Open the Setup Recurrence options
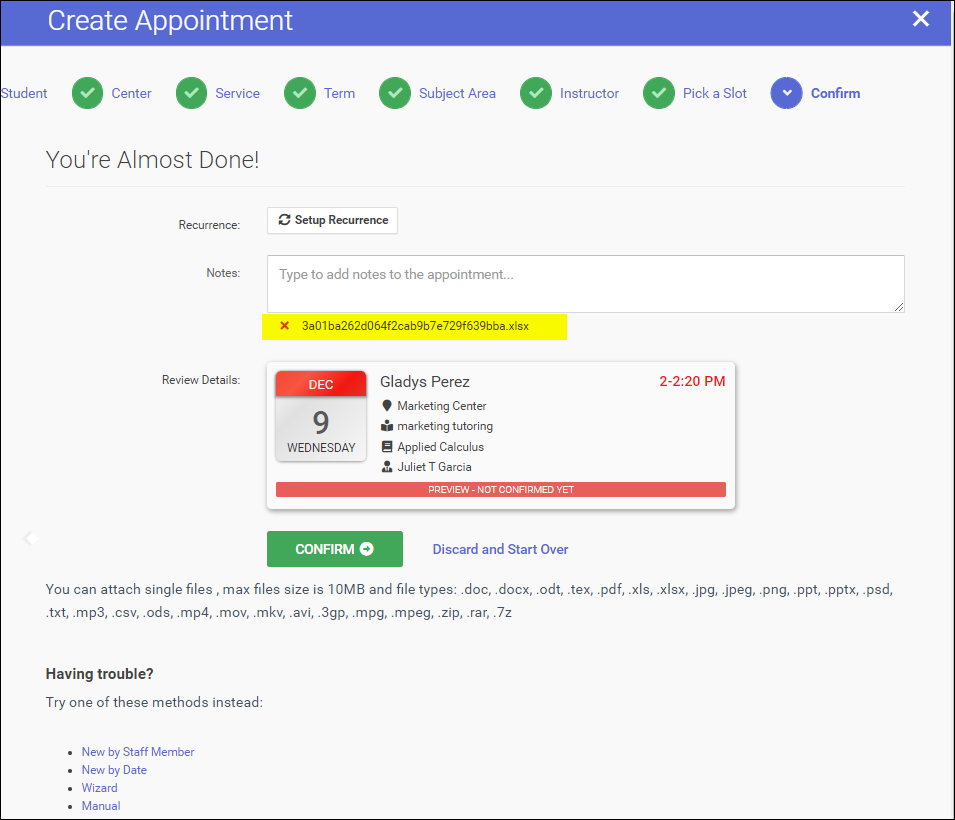This screenshot has width=955, height=820. point(333,220)
